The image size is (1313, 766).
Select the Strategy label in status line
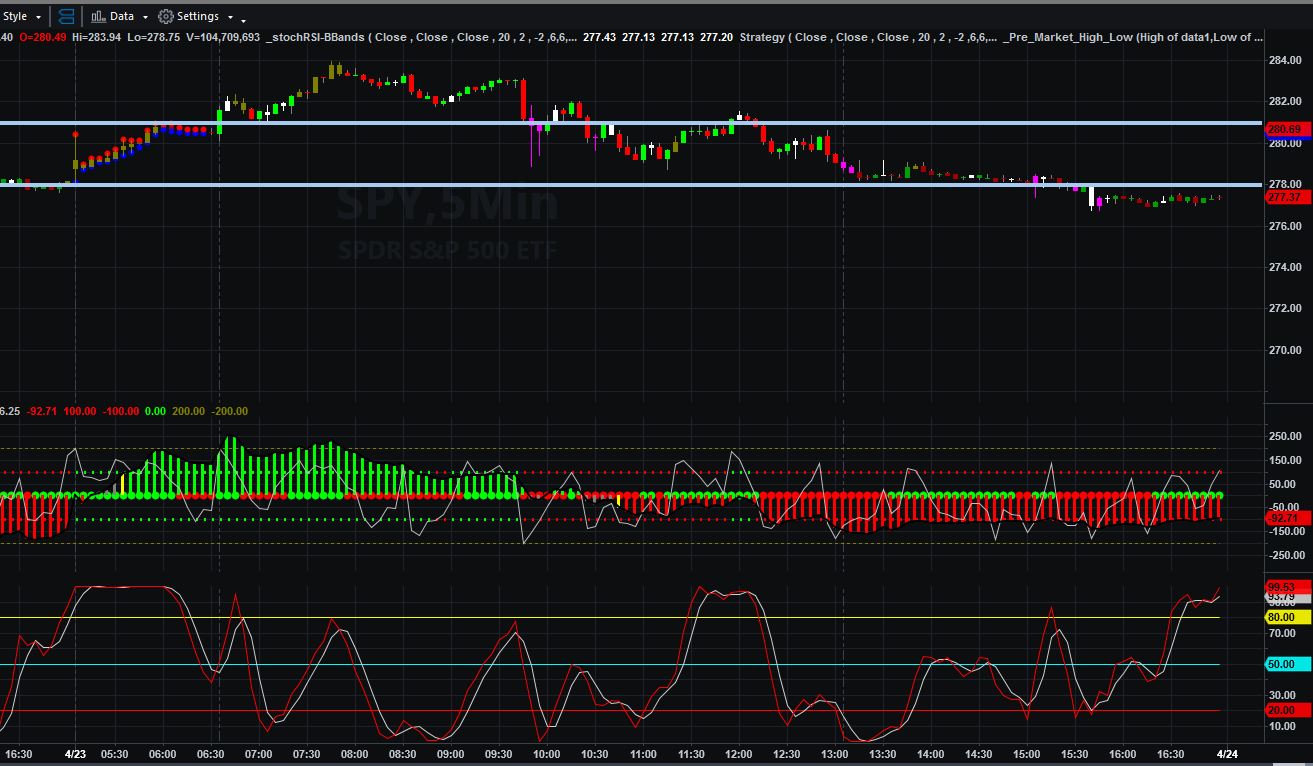pos(762,37)
